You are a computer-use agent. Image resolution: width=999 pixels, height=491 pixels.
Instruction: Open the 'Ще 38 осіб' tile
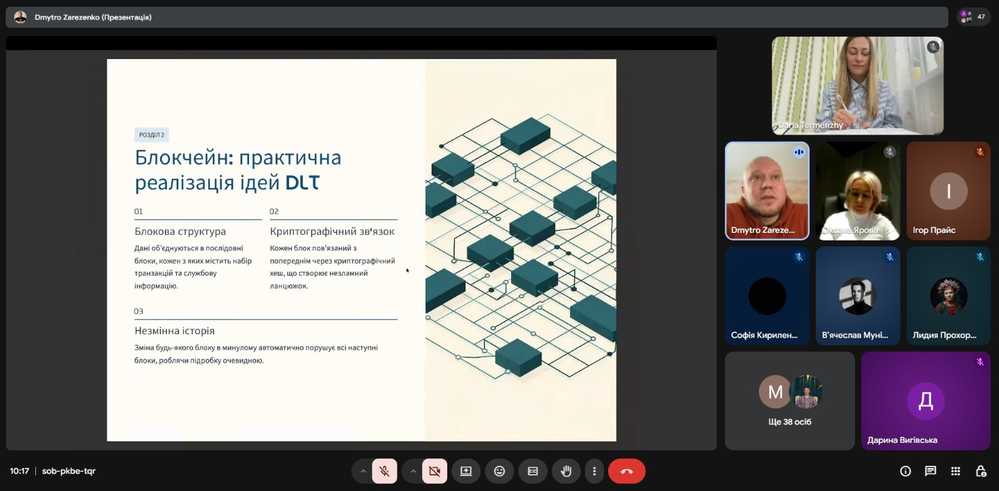click(789, 400)
